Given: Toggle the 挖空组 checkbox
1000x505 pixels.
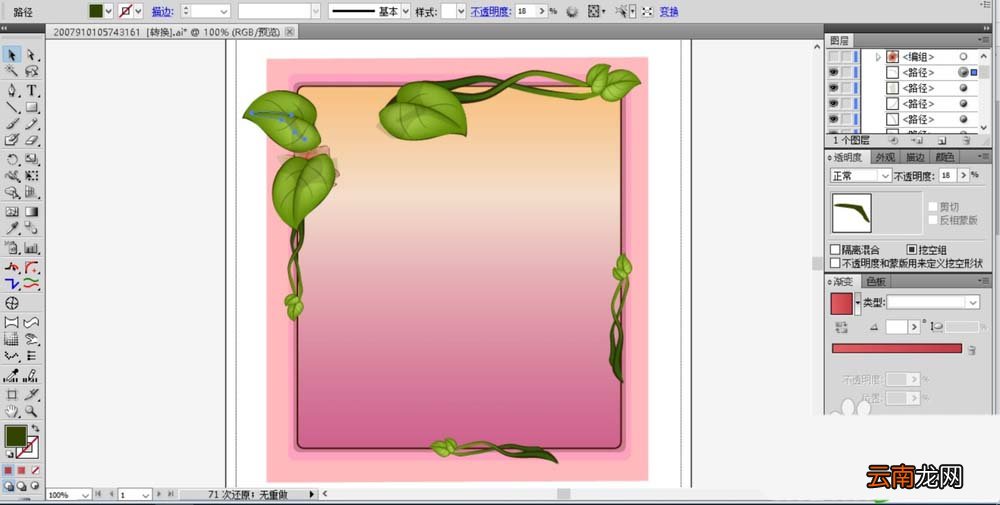Looking at the screenshot, I should 912,250.
